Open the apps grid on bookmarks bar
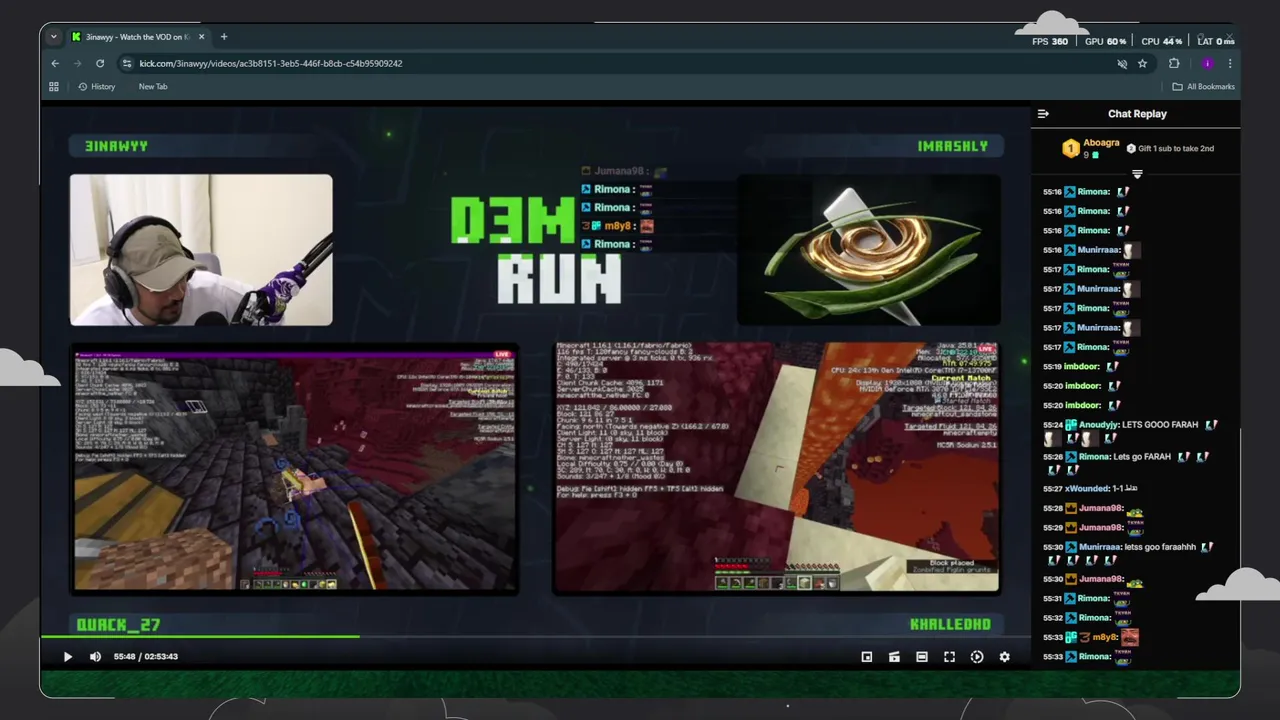 point(54,87)
